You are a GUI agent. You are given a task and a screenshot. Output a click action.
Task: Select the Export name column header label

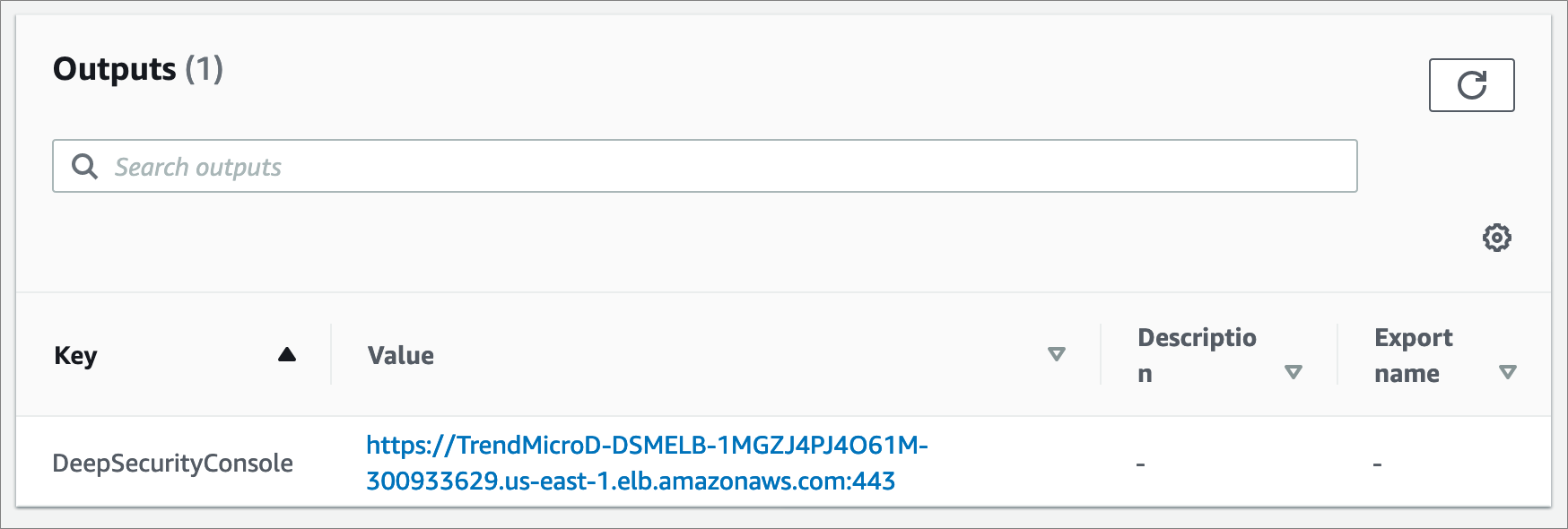click(1413, 355)
